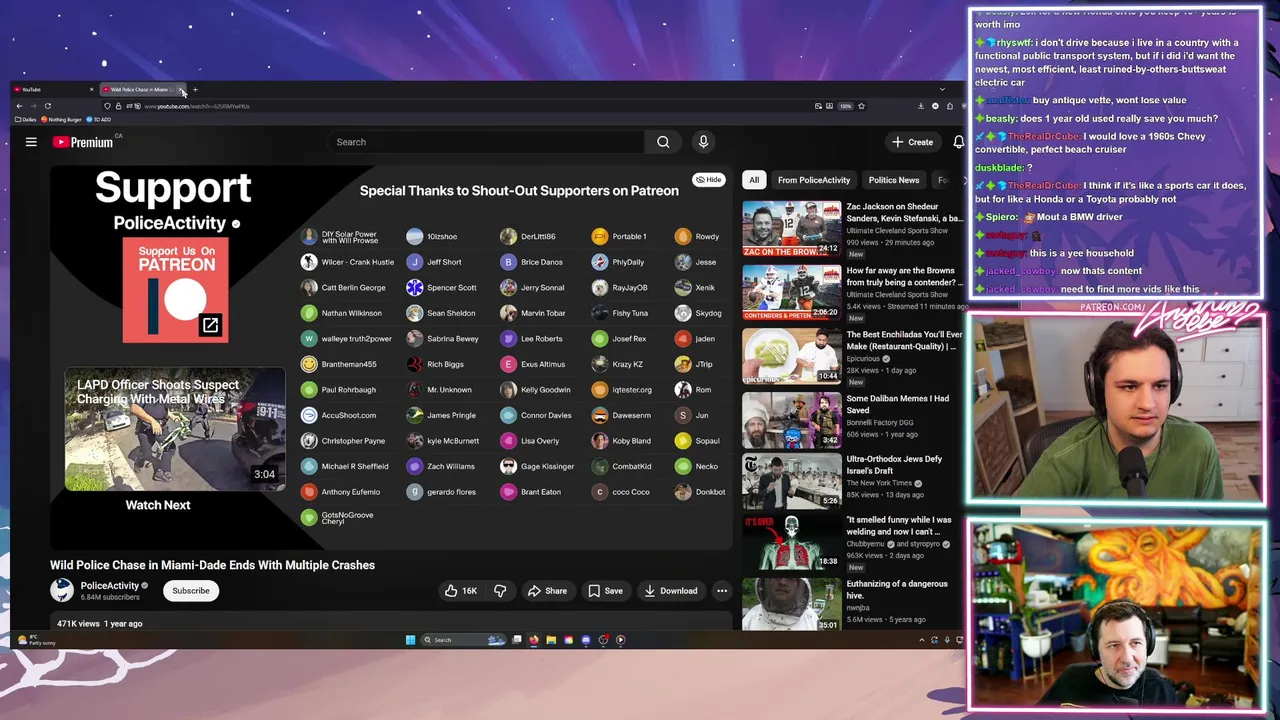
Task: Click supporter name 'GotsNoGroove Cheryl'
Action: pyautogui.click(x=347, y=518)
